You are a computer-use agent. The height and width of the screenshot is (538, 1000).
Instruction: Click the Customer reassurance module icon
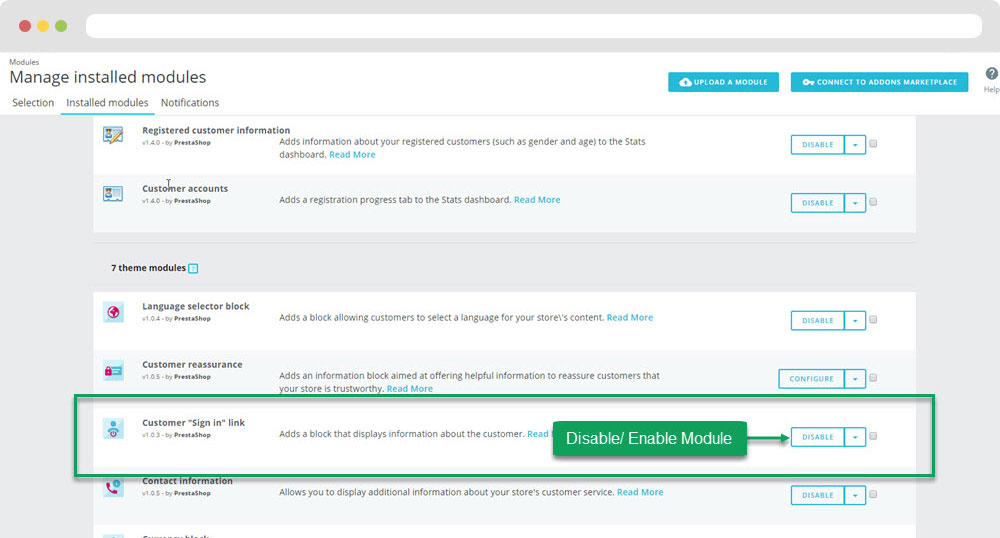tap(113, 370)
